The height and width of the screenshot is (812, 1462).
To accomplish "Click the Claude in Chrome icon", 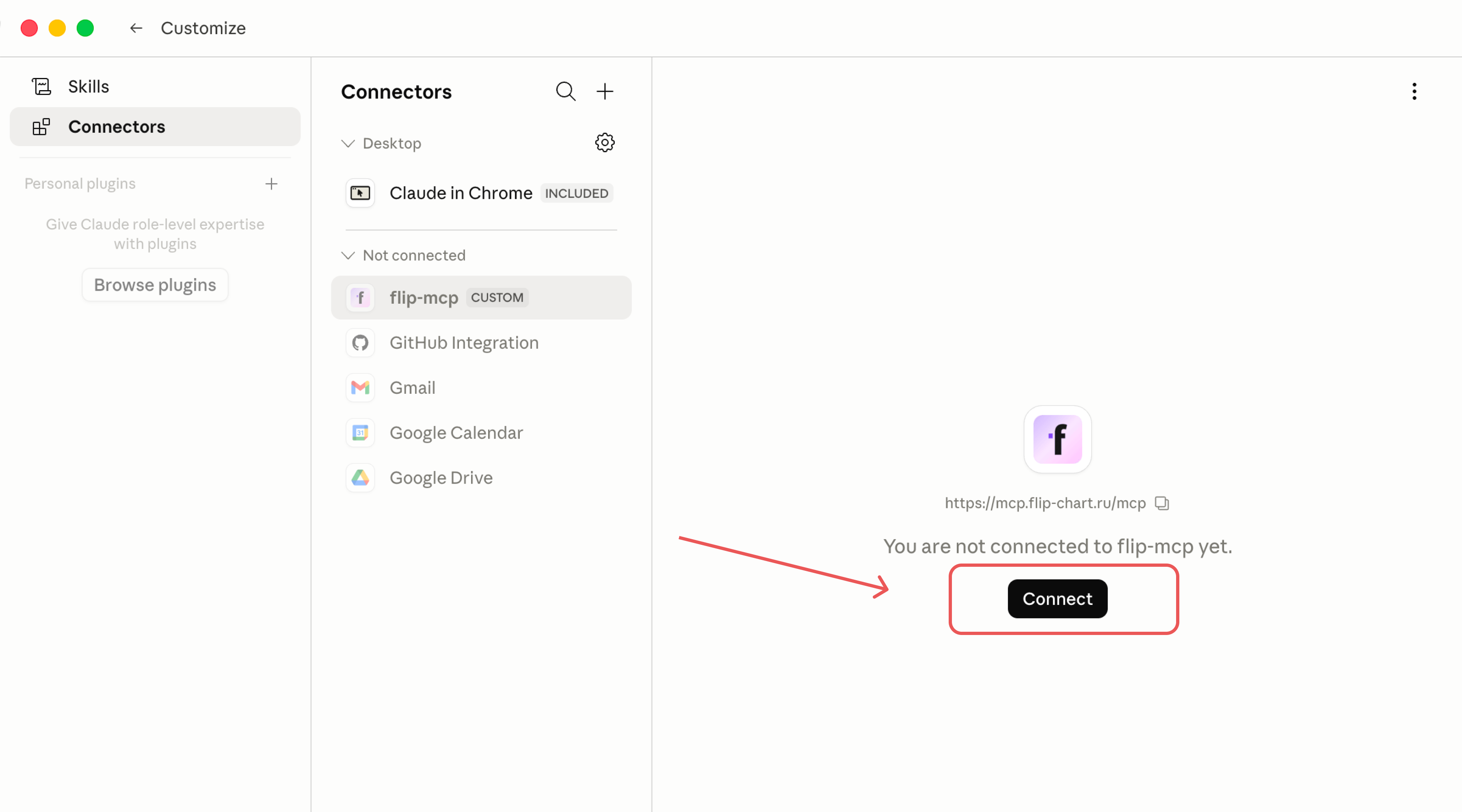I will [360, 193].
